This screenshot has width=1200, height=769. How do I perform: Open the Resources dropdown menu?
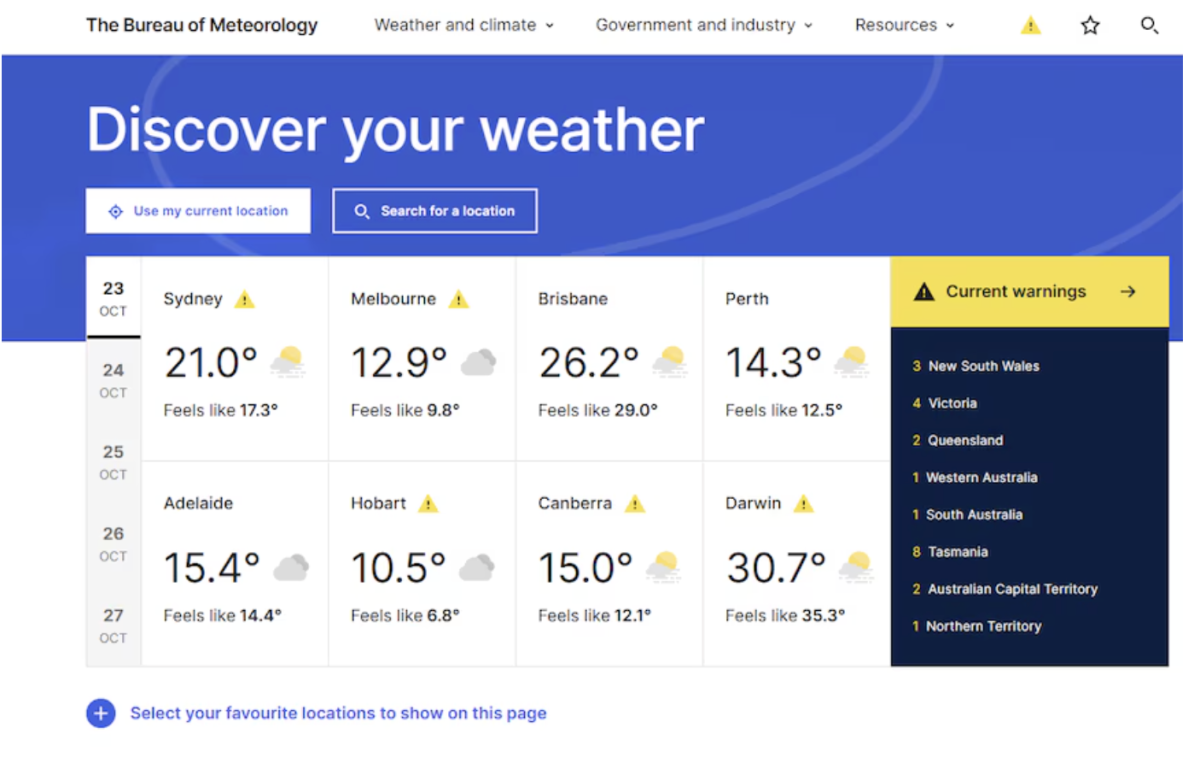[x=904, y=25]
